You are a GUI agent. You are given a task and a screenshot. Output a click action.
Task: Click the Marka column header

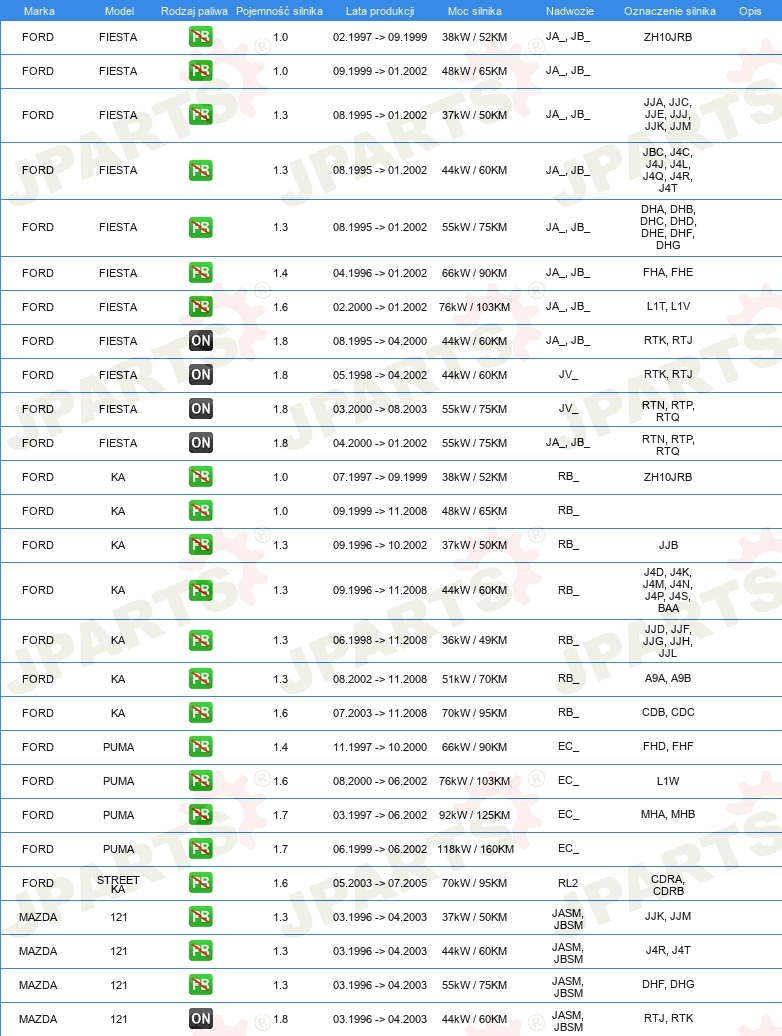pos(39,11)
